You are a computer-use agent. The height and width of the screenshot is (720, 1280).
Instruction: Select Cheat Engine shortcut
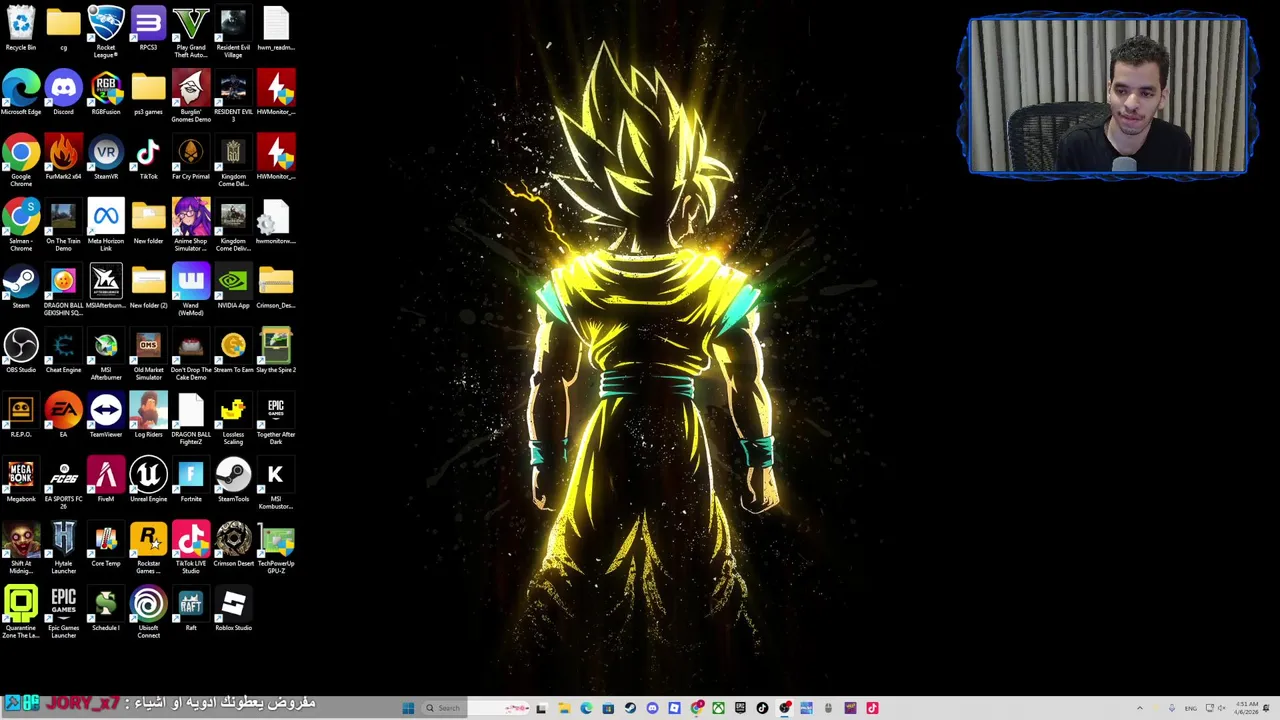coord(63,351)
